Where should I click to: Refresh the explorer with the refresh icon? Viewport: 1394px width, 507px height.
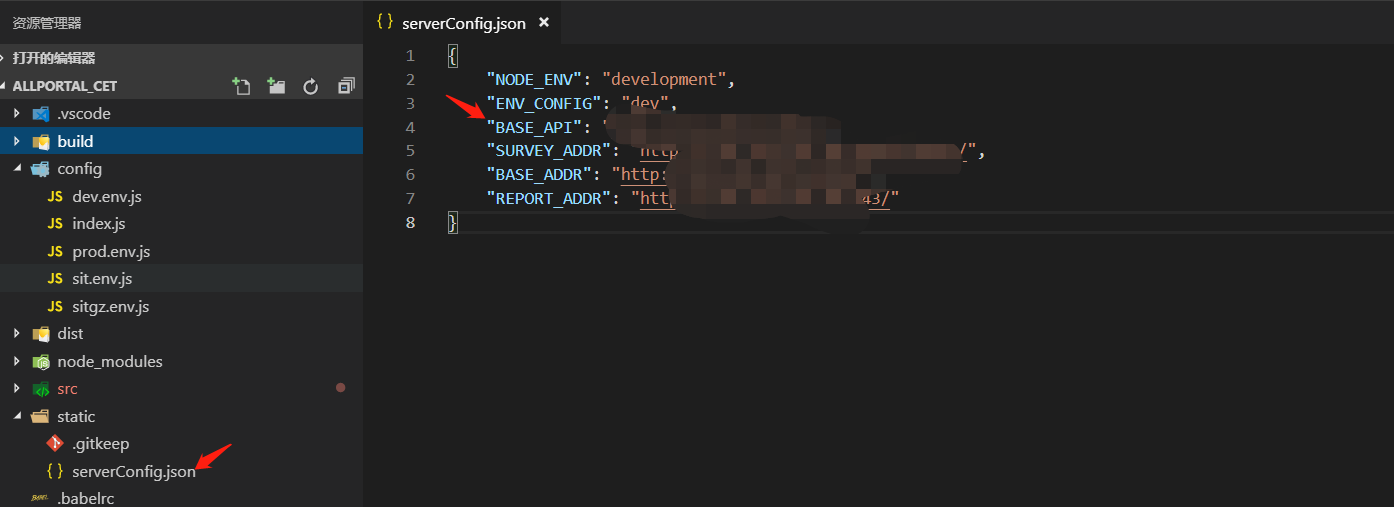pyautogui.click(x=311, y=87)
